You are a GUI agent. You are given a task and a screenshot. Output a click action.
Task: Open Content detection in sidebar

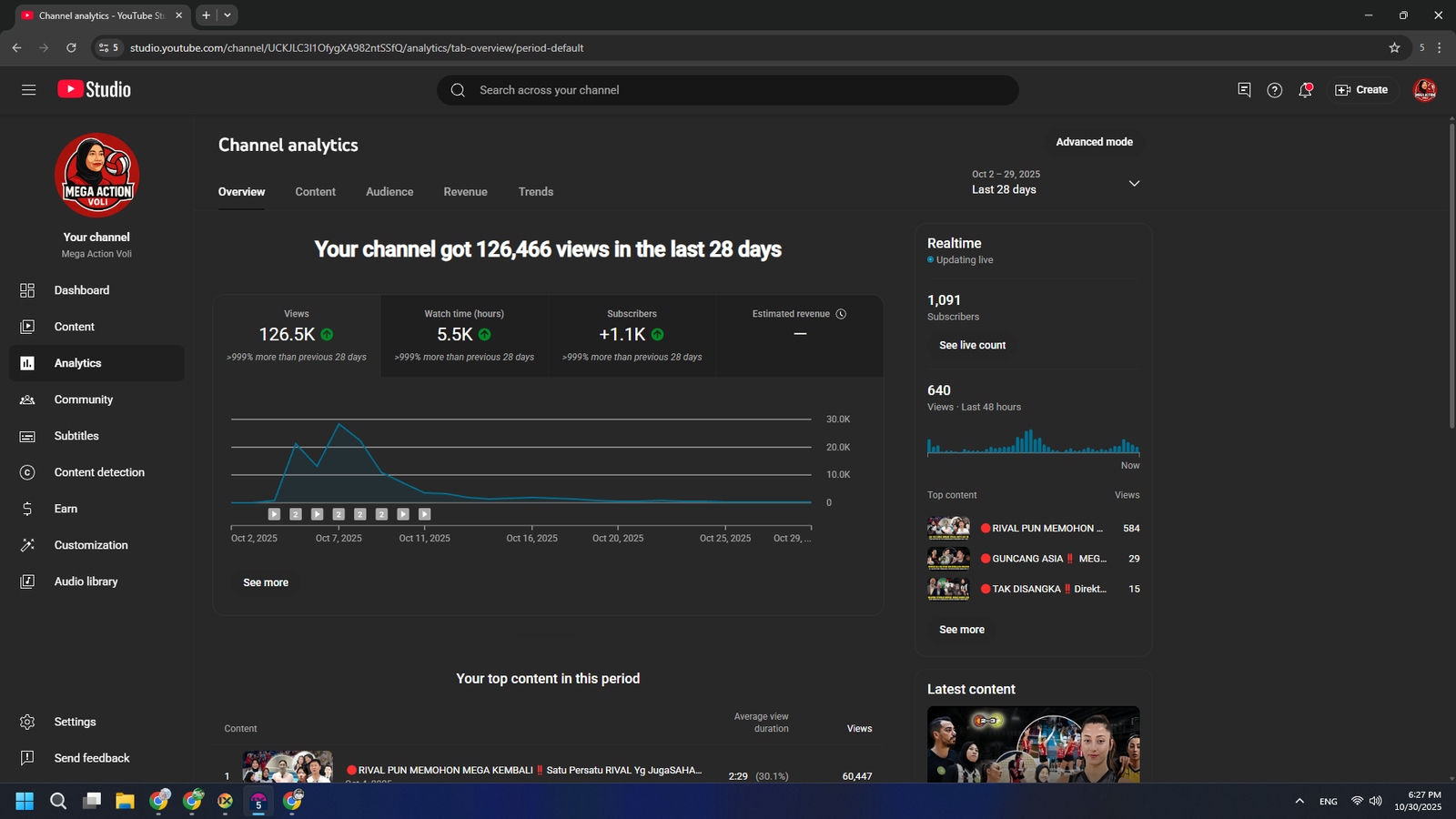point(99,472)
